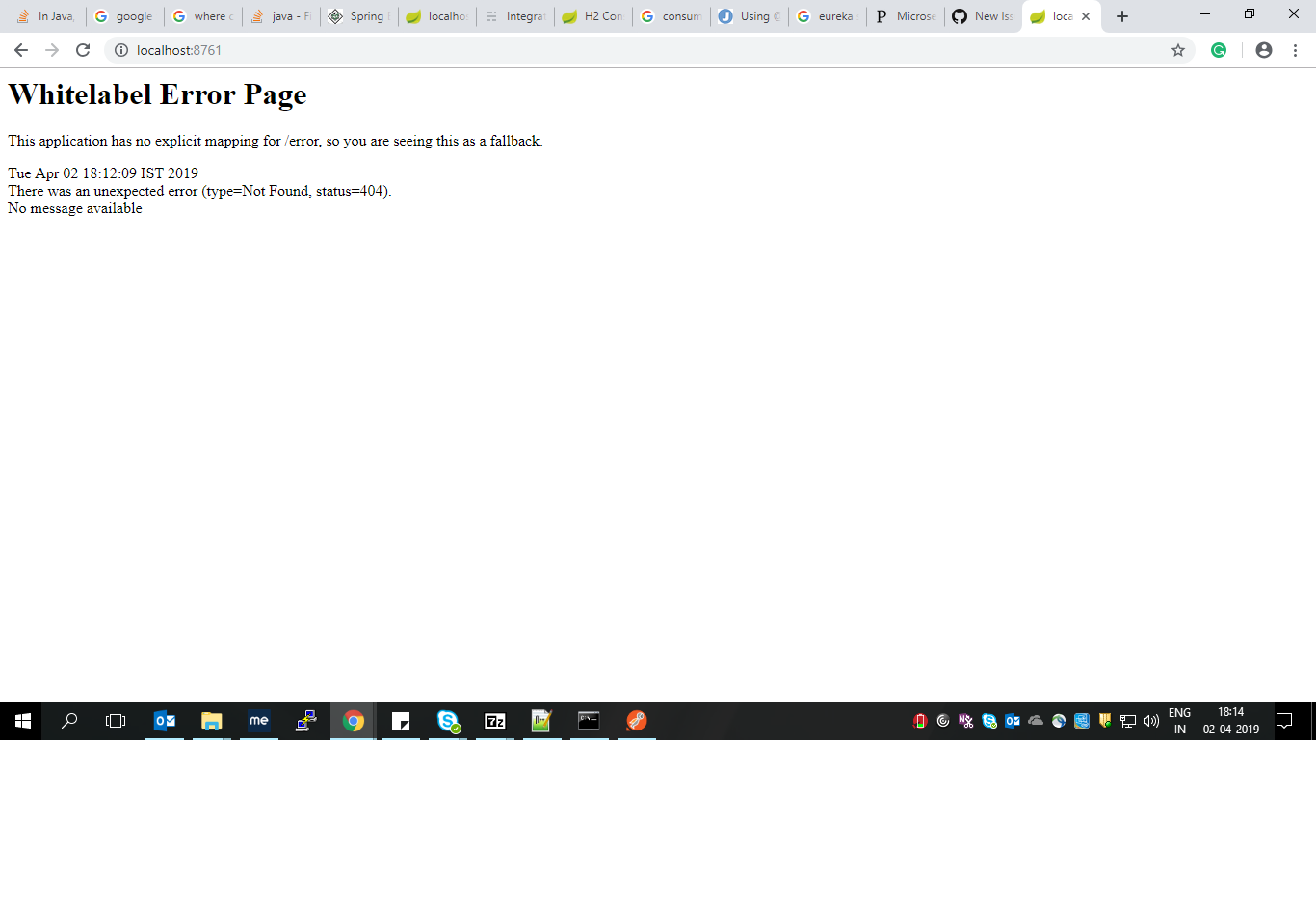Open 7-Zip from the taskbar
Screen dimensions: 1316x903
pyautogui.click(x=495, y=721)
